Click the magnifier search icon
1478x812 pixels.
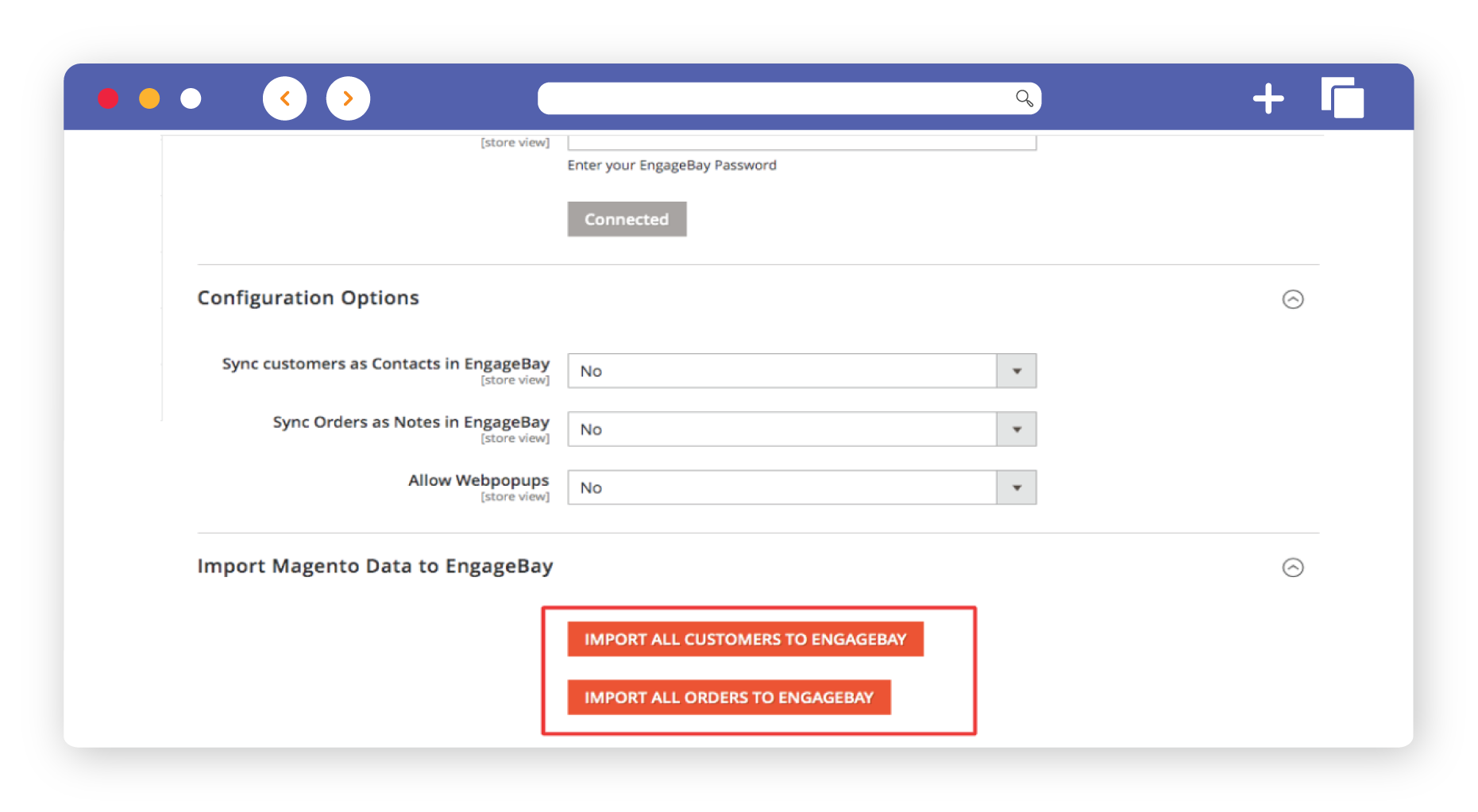[1024, 98]
